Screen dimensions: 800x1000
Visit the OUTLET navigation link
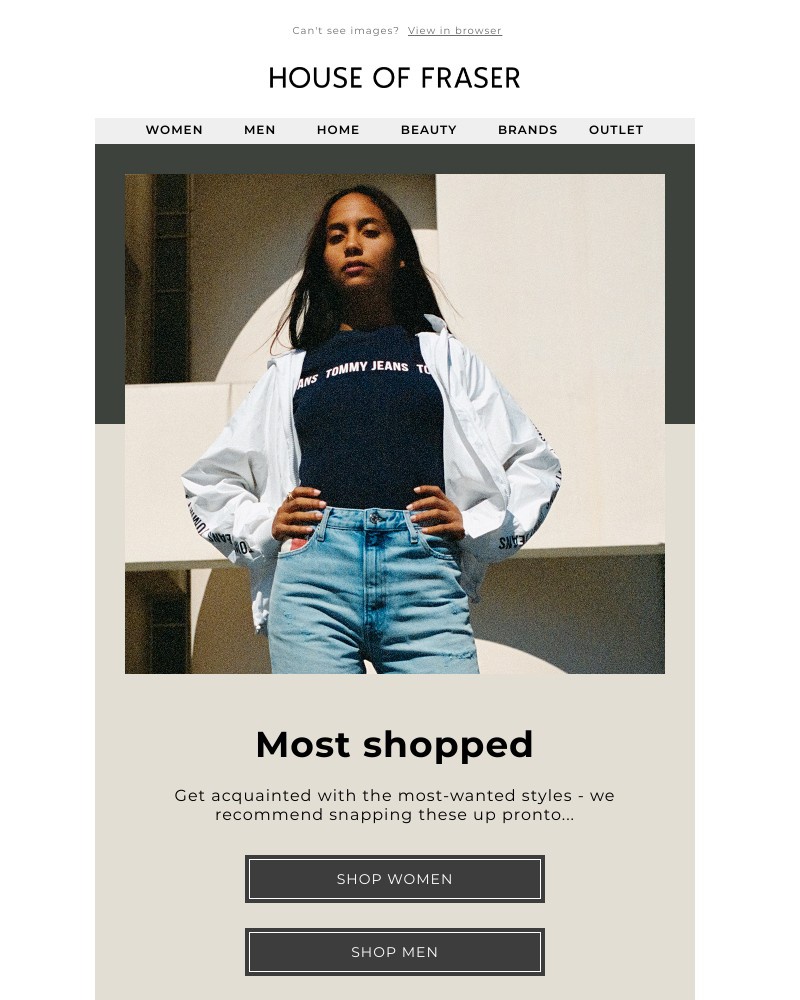click(x=616, y=130)
